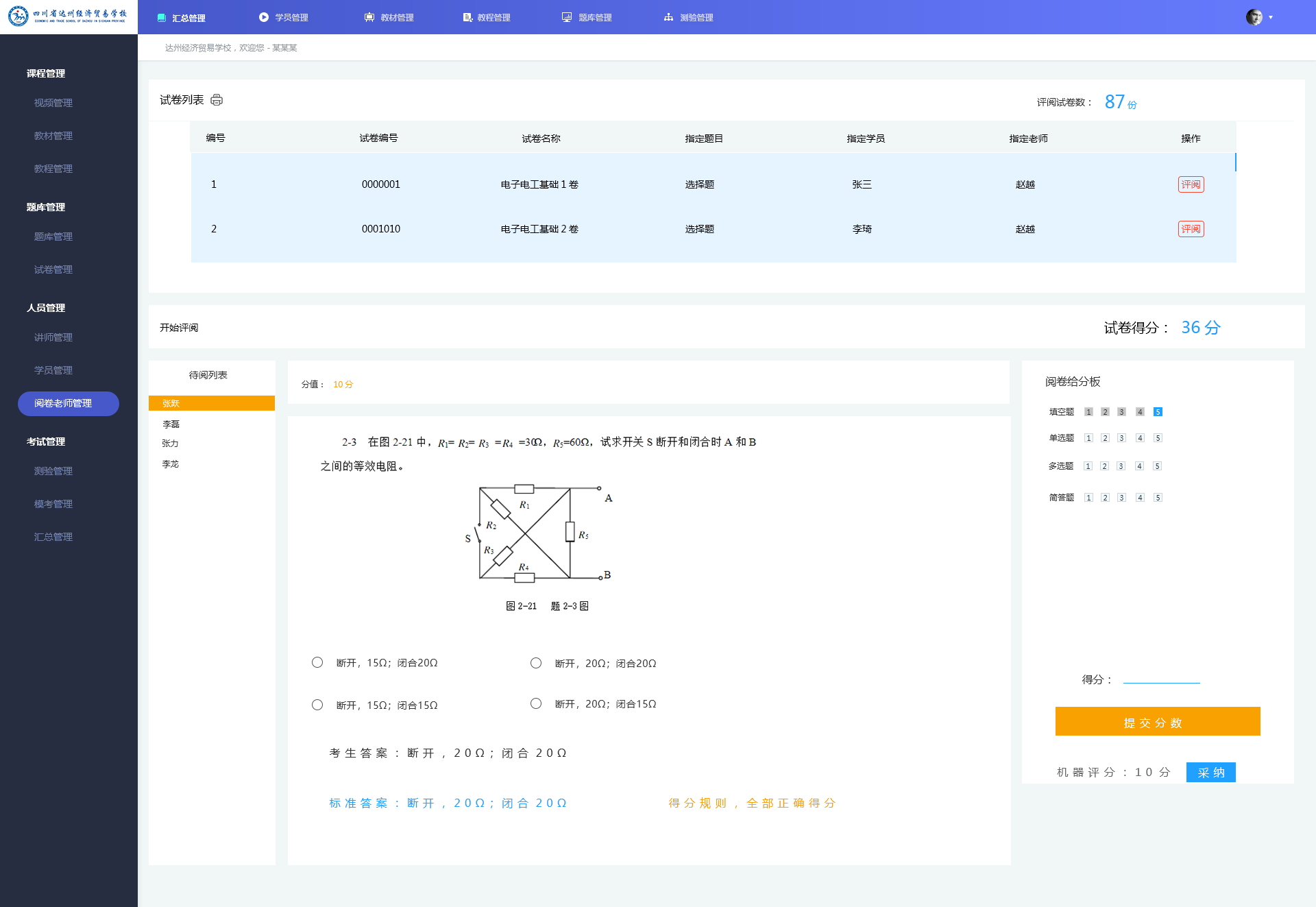This screenshot has width=1316, height=907.
Task: Select score 3 for 单选题
Action: (x=1121, y=438)
